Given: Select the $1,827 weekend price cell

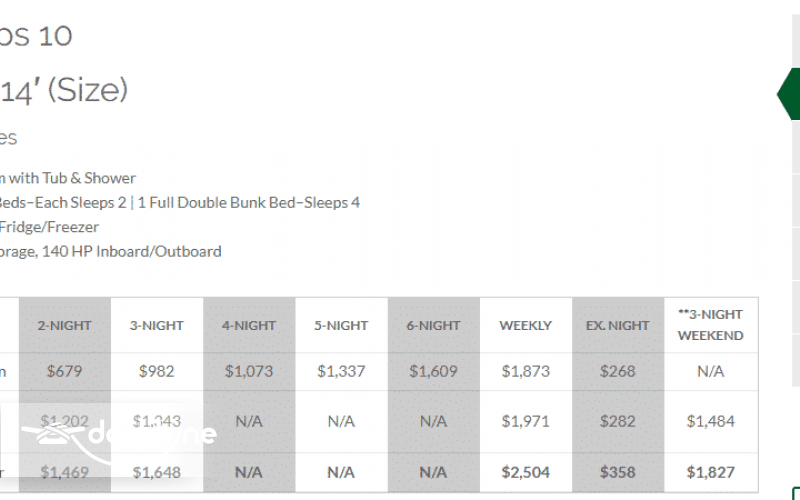Looking at the screenshot, I should (710, 472).
